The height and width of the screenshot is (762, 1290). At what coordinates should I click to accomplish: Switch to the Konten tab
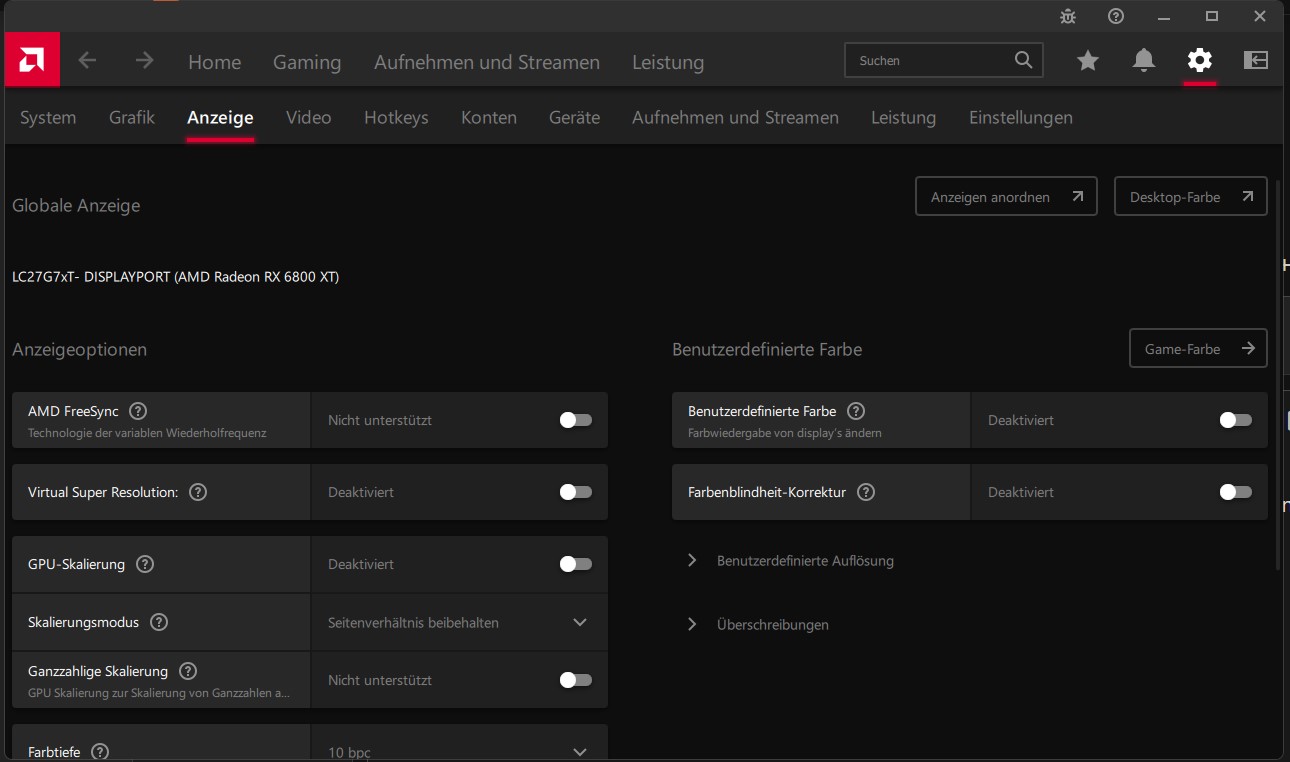click(489, 117)
